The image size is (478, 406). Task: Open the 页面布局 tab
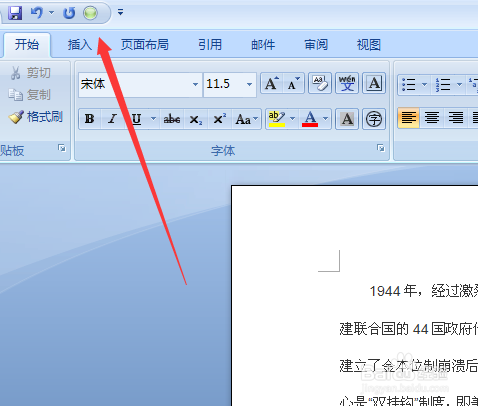pos(144,44)
